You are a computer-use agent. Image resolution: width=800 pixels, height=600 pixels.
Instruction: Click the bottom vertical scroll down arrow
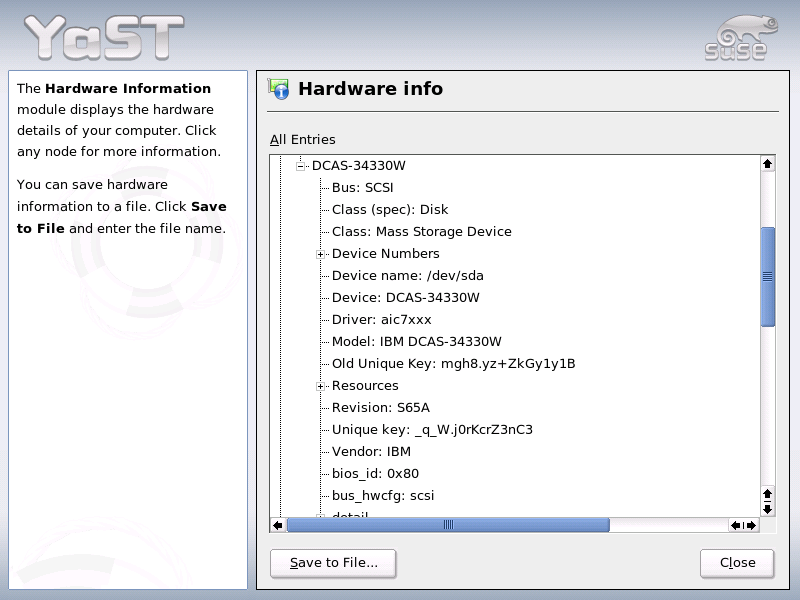tap(767, 509)
